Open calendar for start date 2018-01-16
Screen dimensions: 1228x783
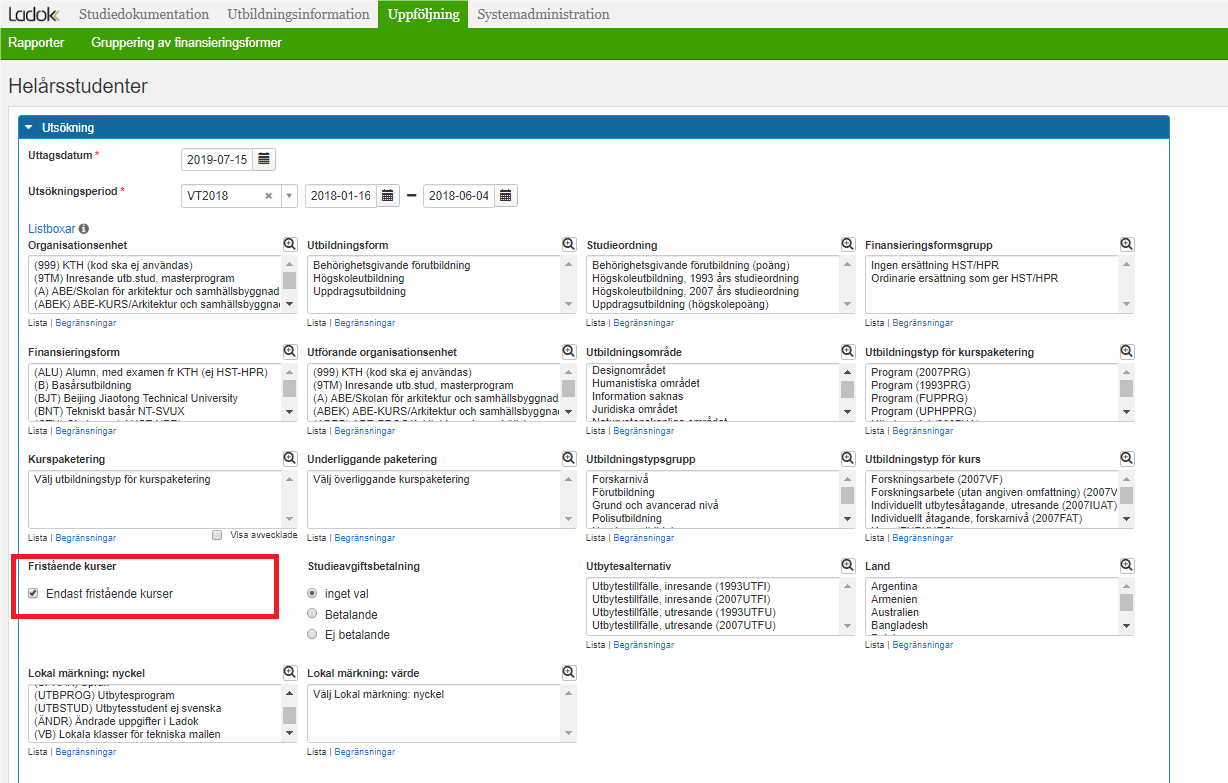(388, 196)
